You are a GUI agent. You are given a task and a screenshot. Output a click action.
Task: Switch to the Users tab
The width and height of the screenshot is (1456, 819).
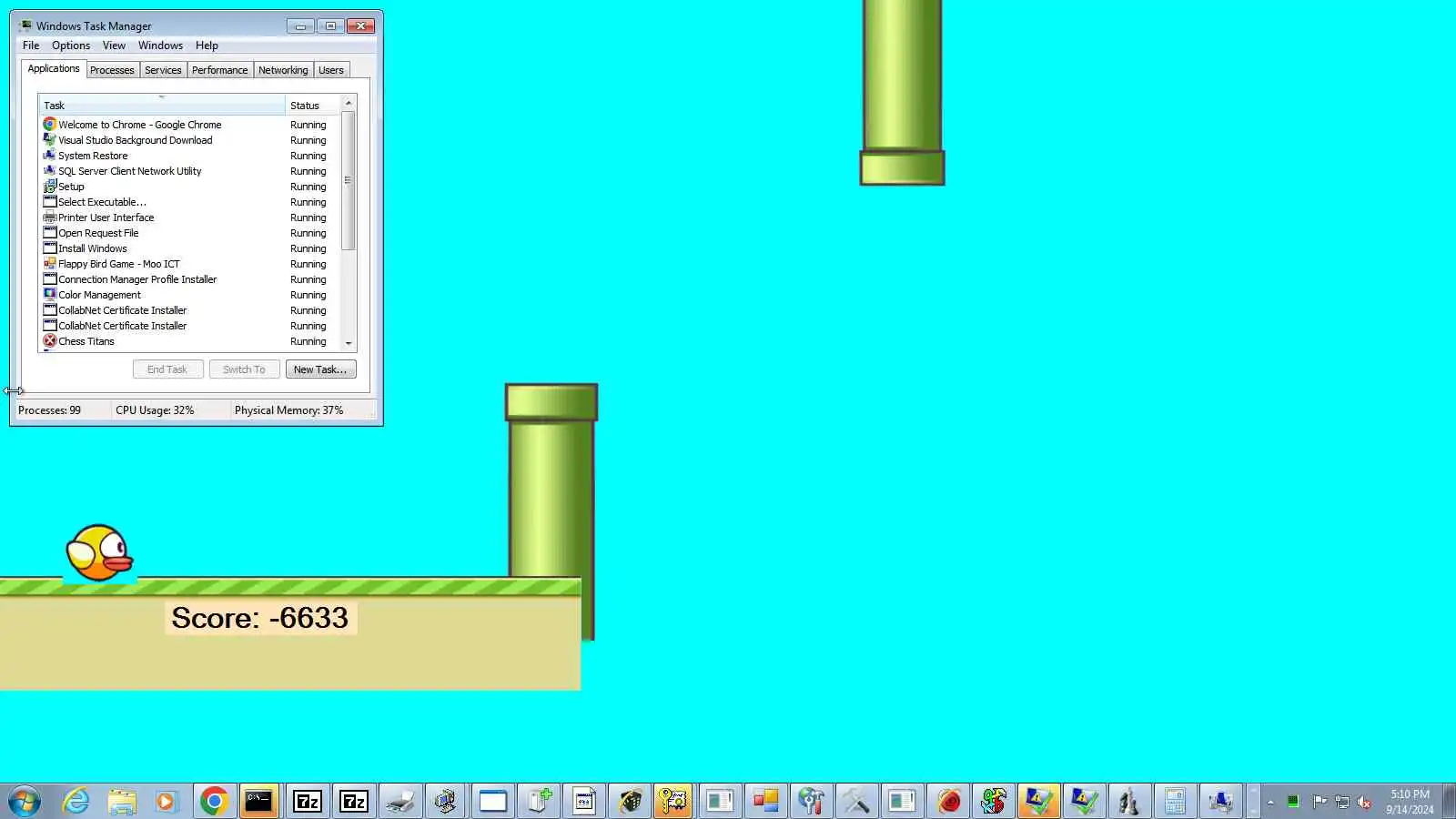331,70
